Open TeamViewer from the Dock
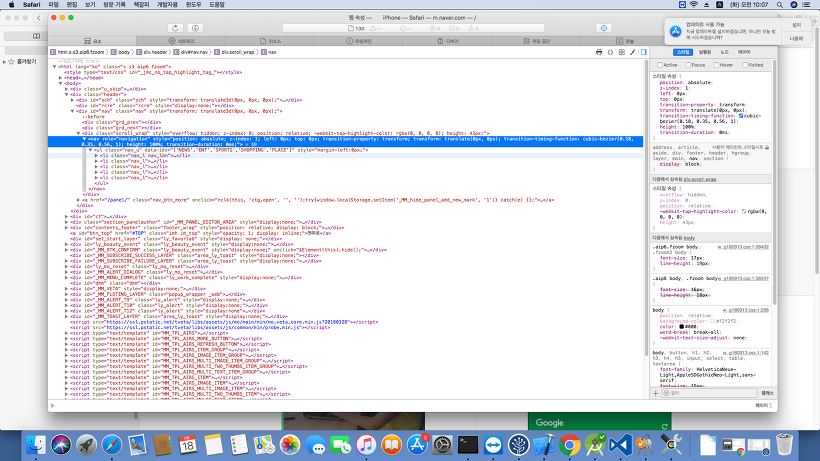This screenshot has width=820, height=461. click(493, 445)
